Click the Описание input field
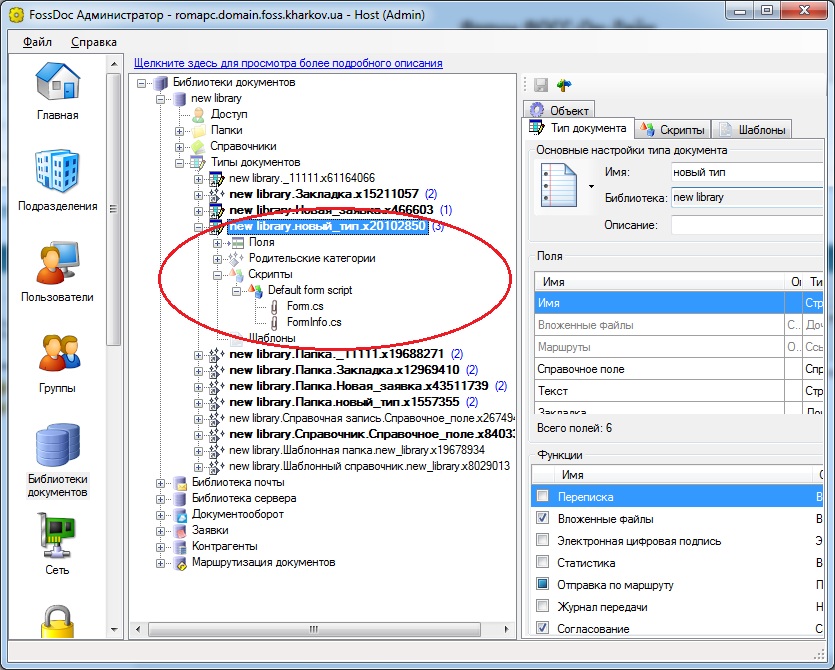This screenshot has height=670, width=835. coord(747,225)
